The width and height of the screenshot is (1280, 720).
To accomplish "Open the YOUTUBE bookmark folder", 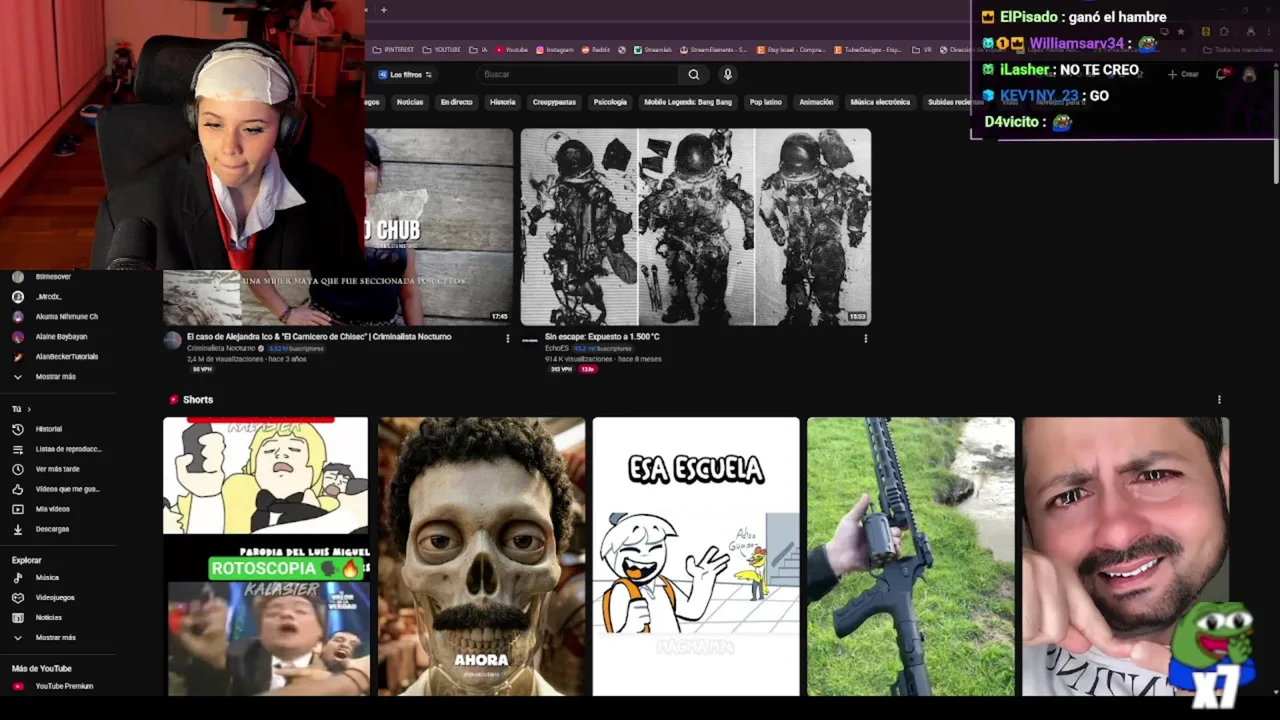I will pos(441,49).
